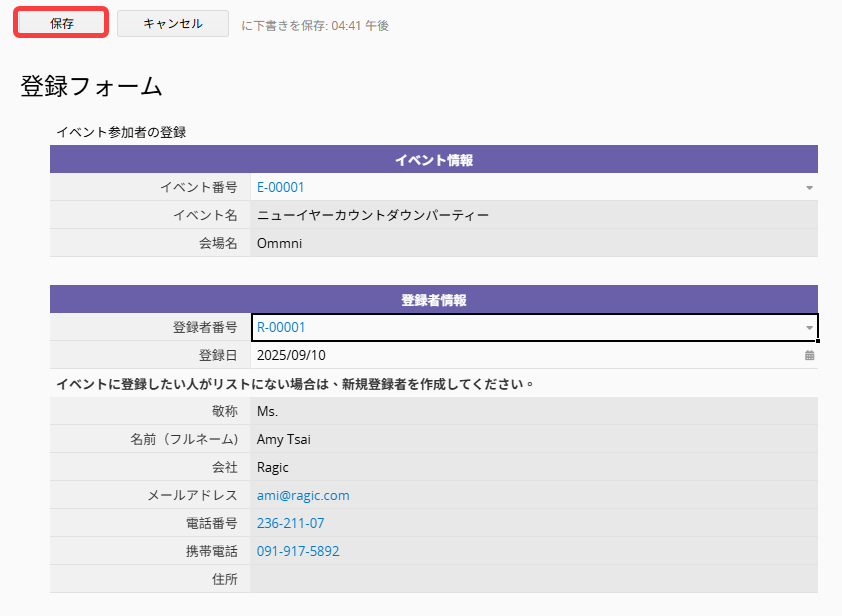Screen dimensions: 842x616
Task: Click the 会社 field showing Ragic
Action: tap(534, 467)
